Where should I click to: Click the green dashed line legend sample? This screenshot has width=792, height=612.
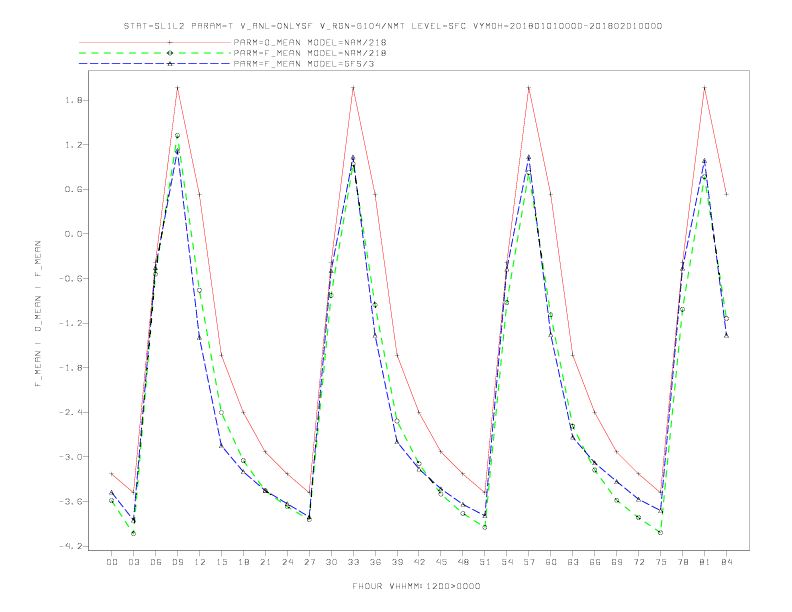[155, 53]
